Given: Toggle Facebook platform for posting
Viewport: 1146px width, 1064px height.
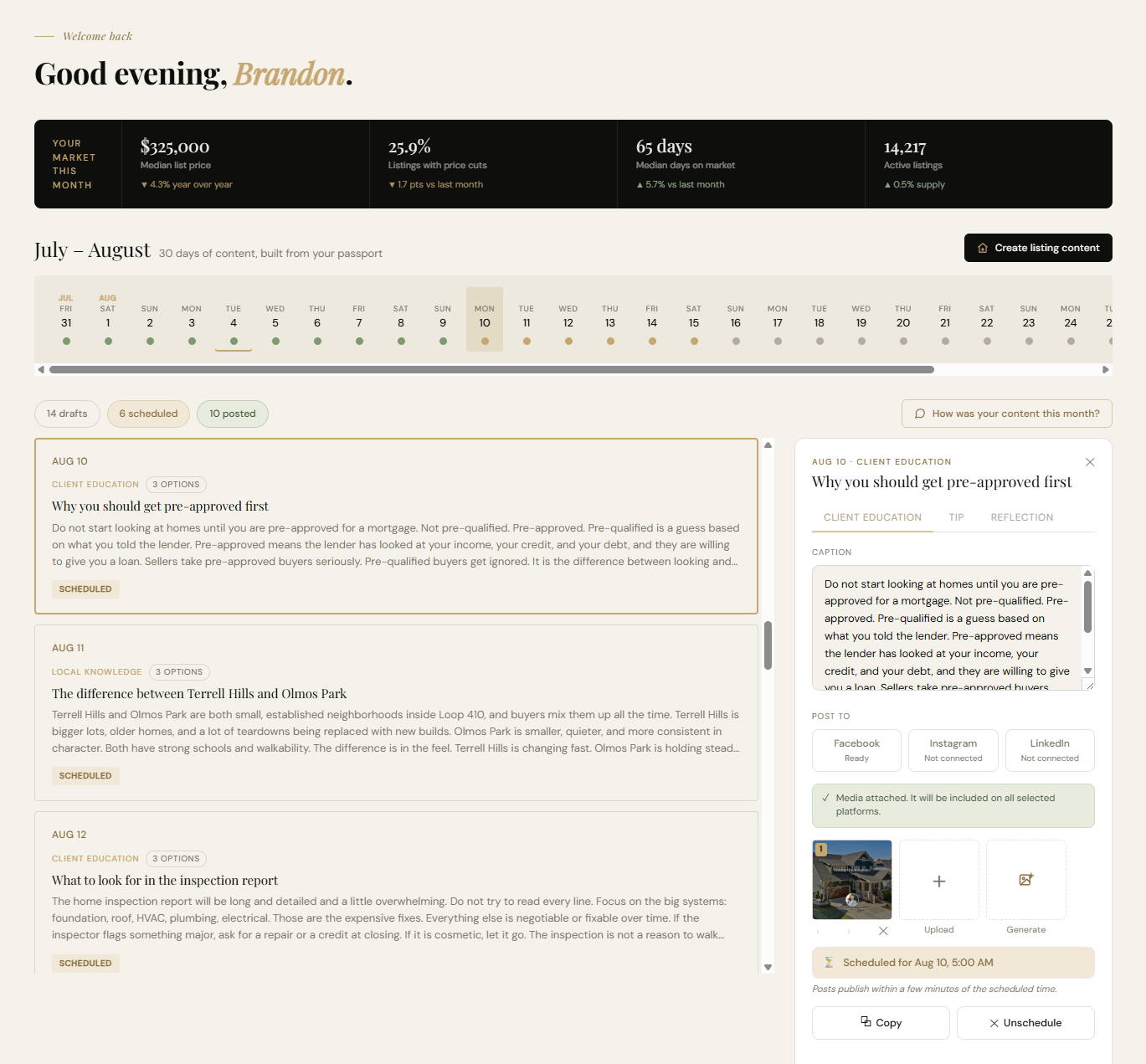Looking at the screenshot, I should pyautogui.click(x=856, y=750).
